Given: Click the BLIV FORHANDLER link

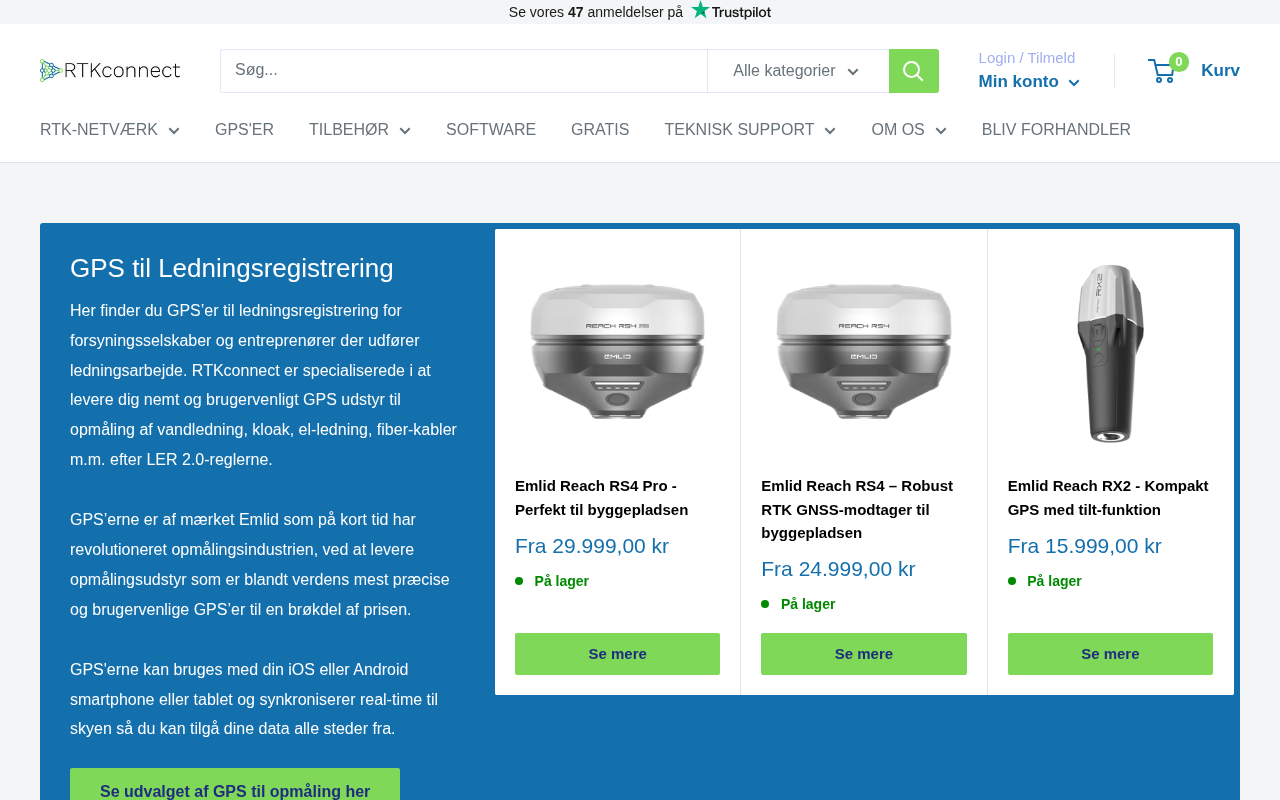Looking at the screenshot, I should coord(1056,130).
